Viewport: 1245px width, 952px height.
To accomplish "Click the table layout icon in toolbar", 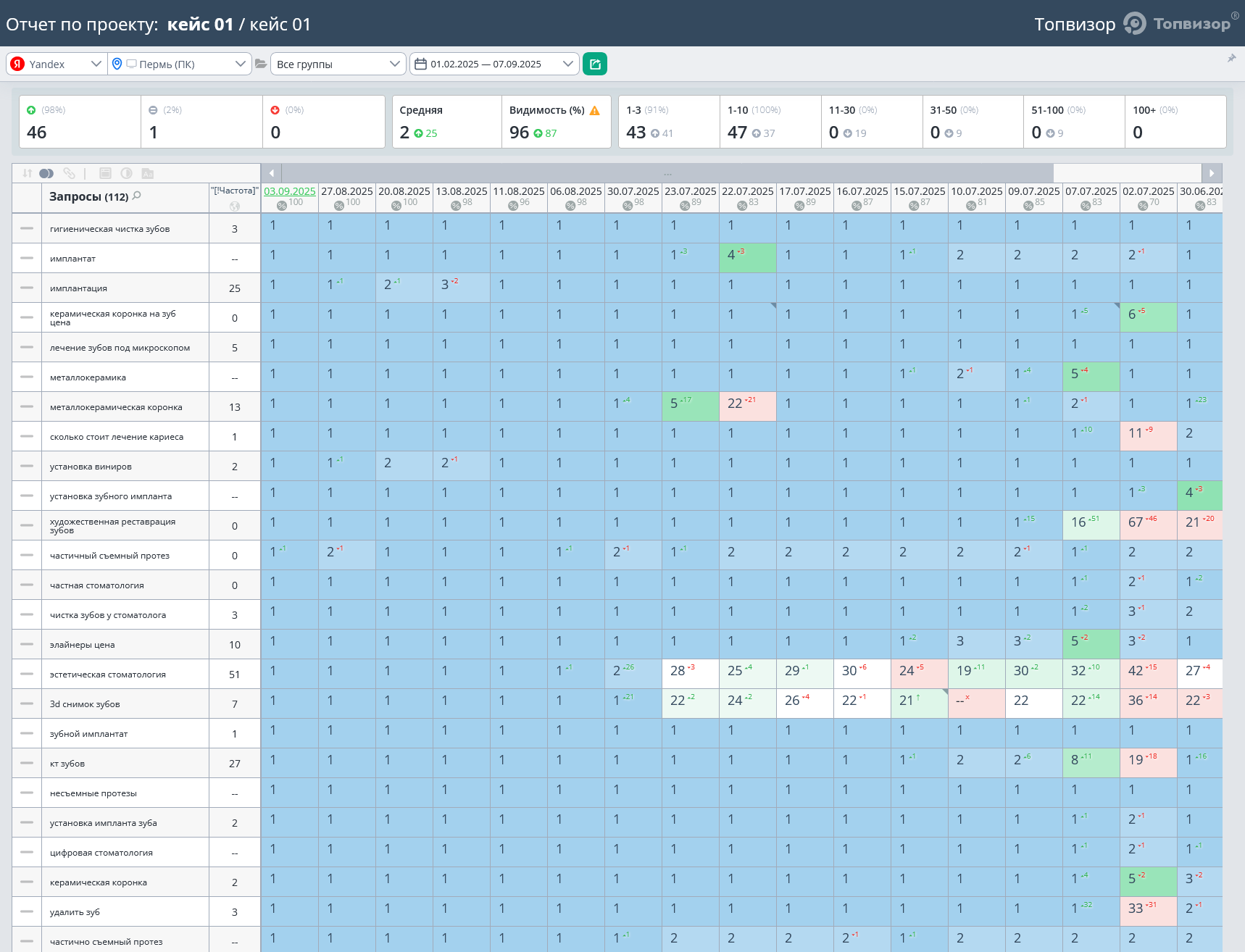I will pos(105,173).
